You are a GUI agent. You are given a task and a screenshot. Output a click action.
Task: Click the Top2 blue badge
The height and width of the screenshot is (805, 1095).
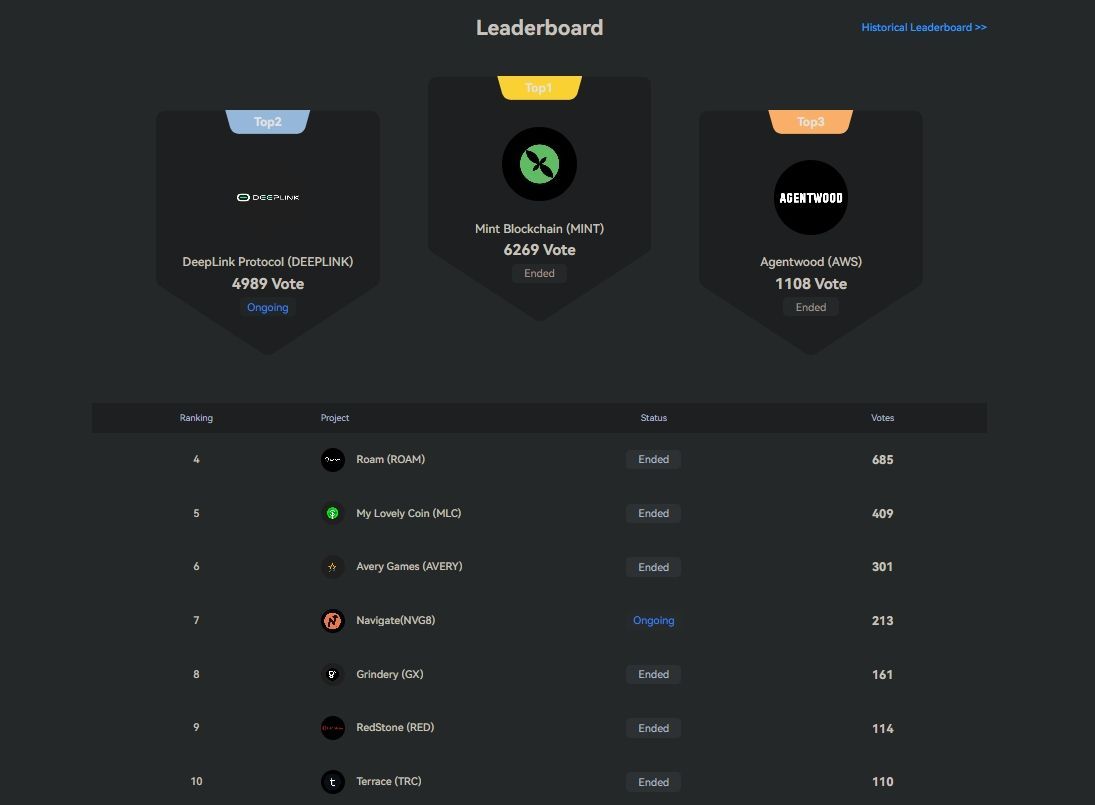tap(267, 121)
